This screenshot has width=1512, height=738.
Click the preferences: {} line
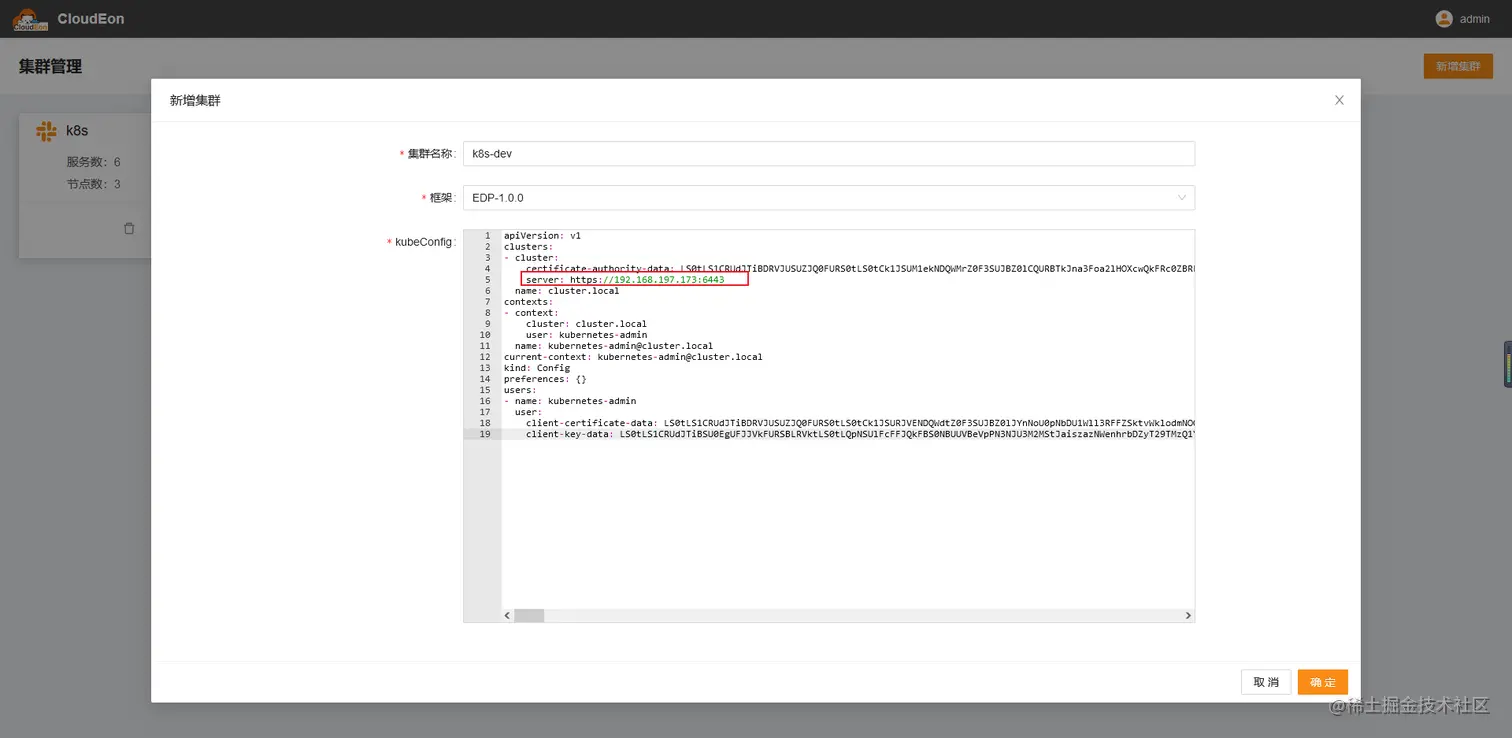point(545,379)
